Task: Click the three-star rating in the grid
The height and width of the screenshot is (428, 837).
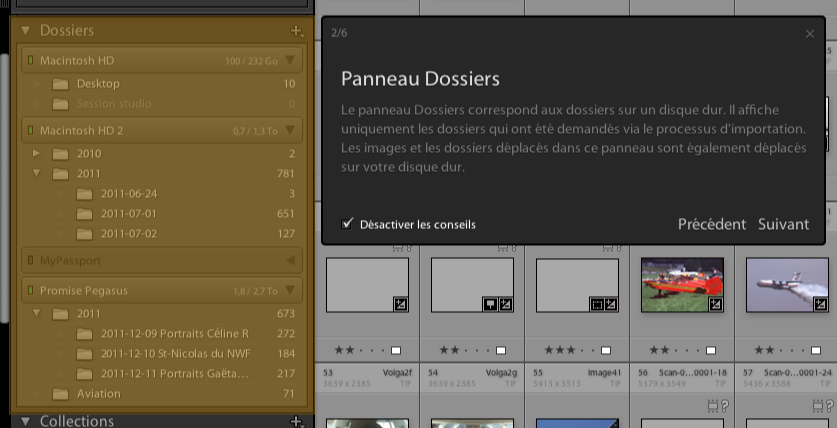Action: [x=560, y=351]
